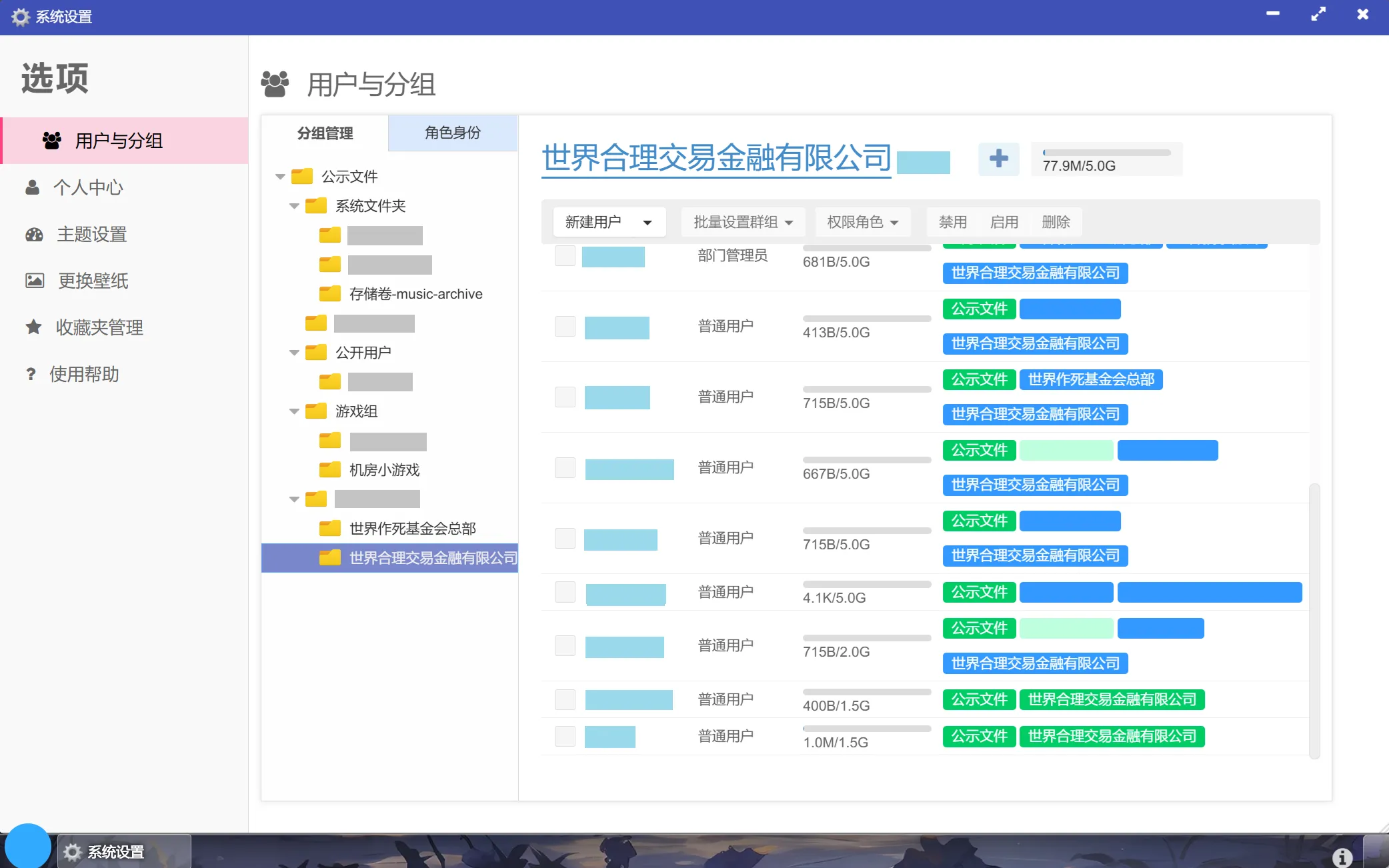Click the round blue start button in taskbar

click(x=28, y=847)
